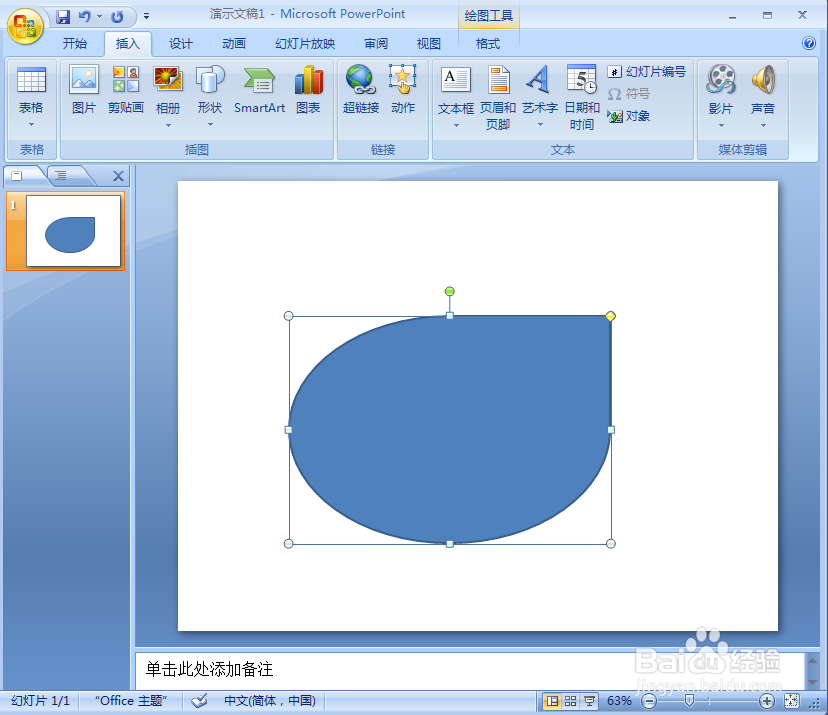Switch to the 动画 tab

233,43
